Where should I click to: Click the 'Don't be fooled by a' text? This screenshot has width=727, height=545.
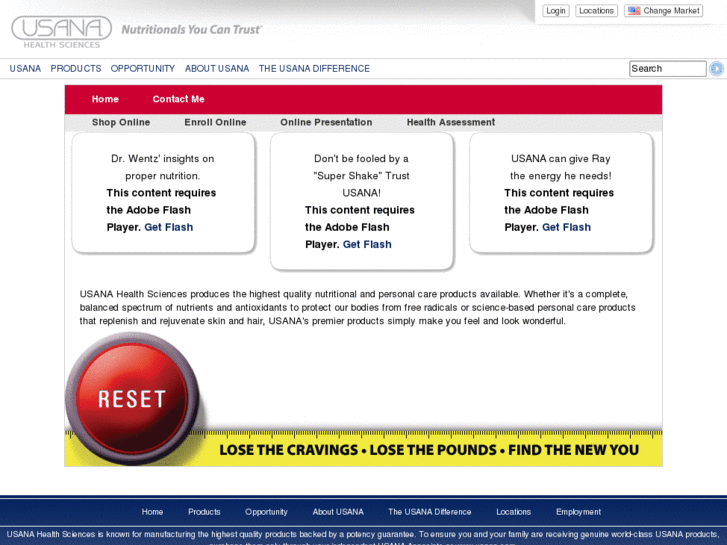point(361,159)
